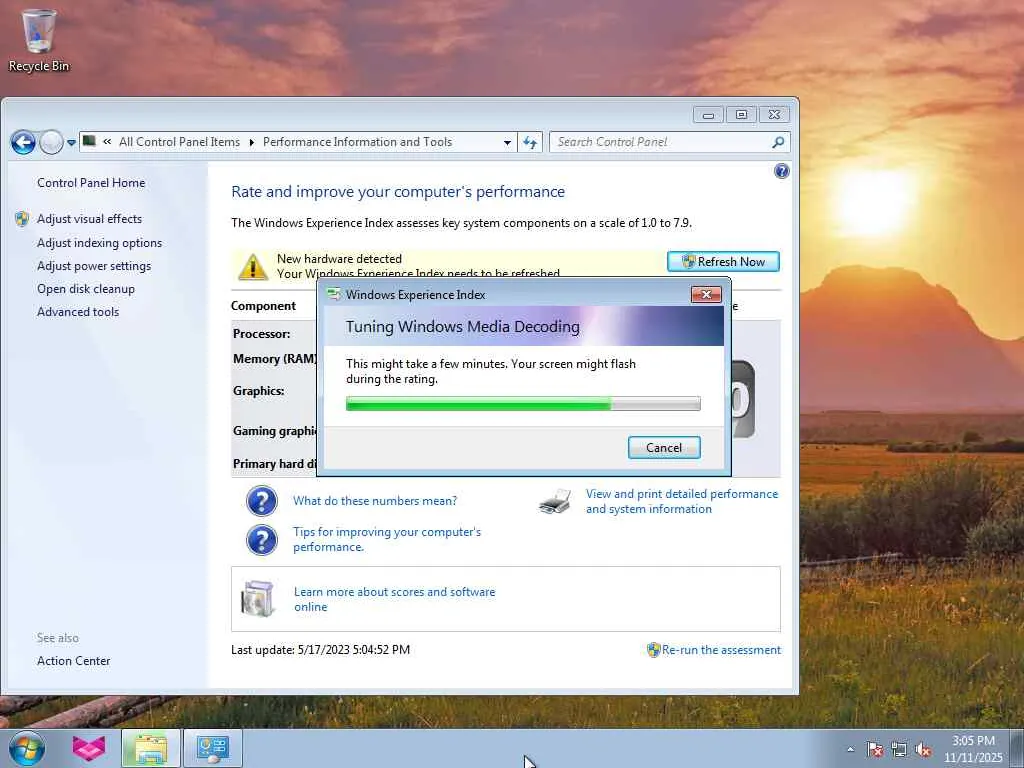Click Re-run the assessment link
Screen dimensions: 1024x768
pyautogui.click(x=721, y=650)
